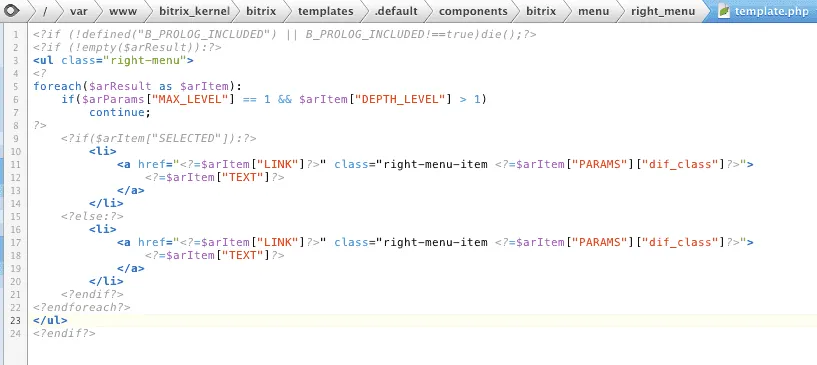This screenshot has width=817, height=365.
Task: Click line number 1 in the gutter
Action: tap(16, 34)
